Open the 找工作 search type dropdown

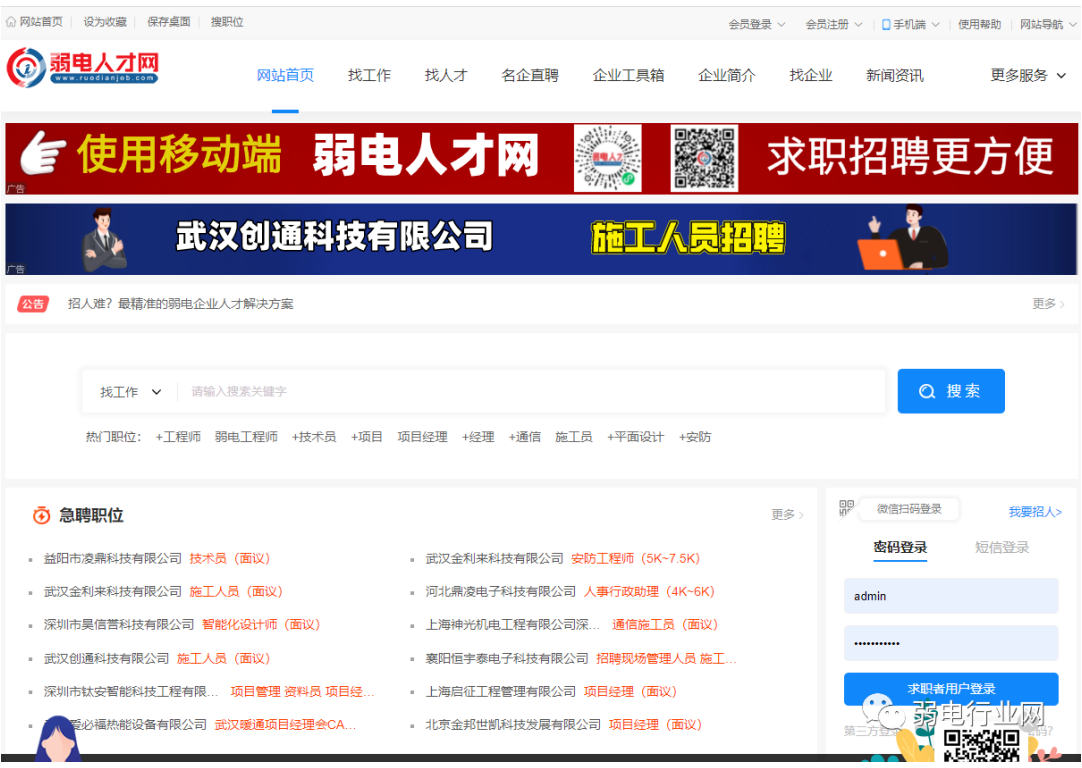pos(130,392)
